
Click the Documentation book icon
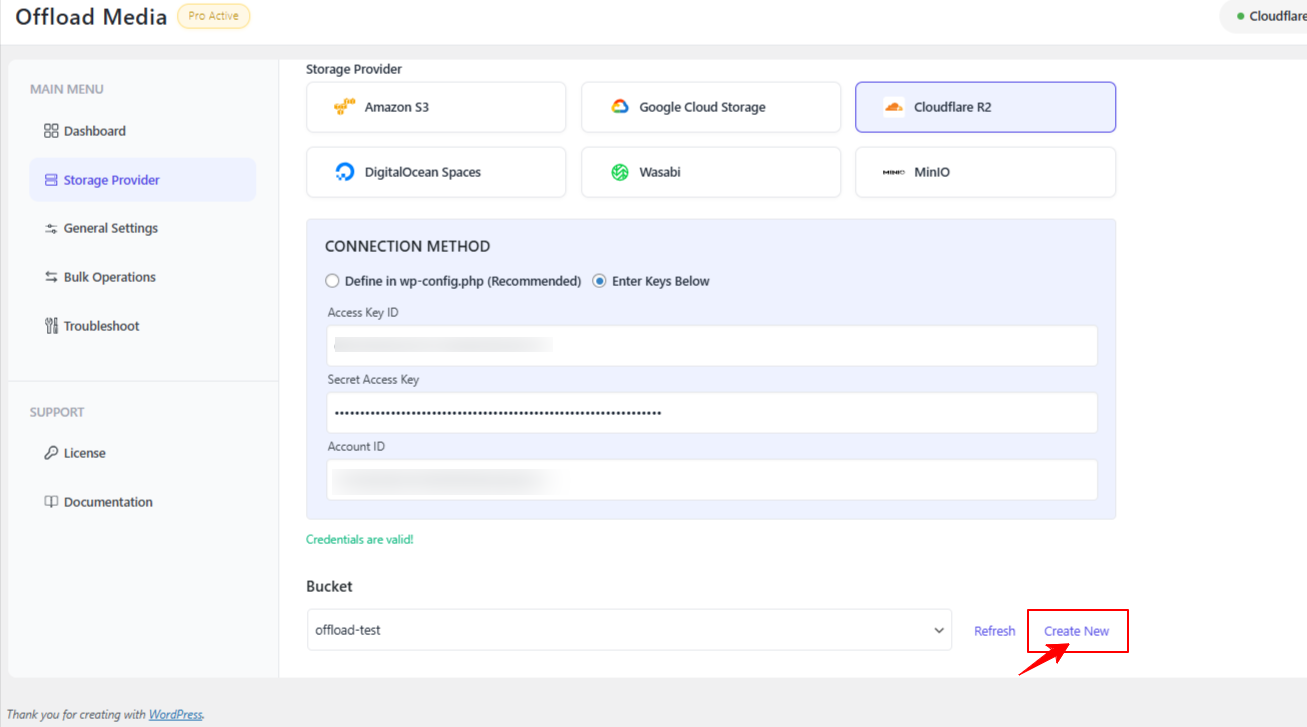pyautogui.click(x=51, y=502)
